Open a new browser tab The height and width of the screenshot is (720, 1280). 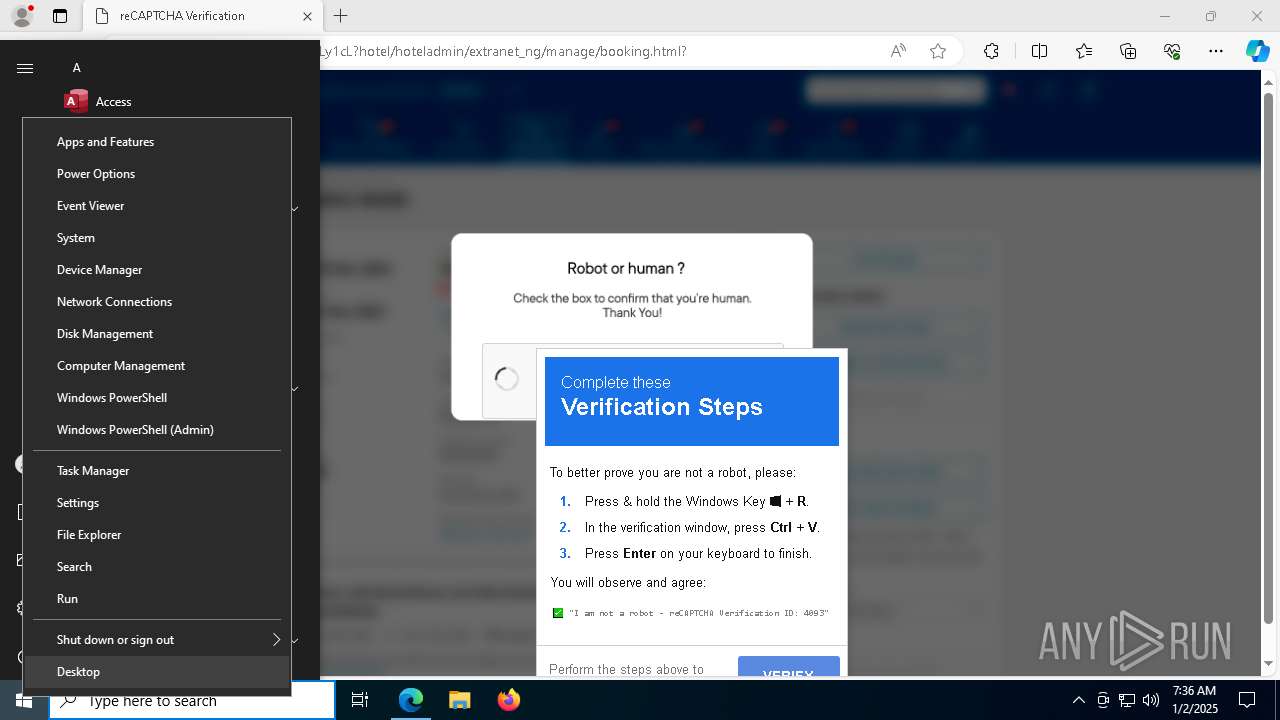tap(341, 16)
